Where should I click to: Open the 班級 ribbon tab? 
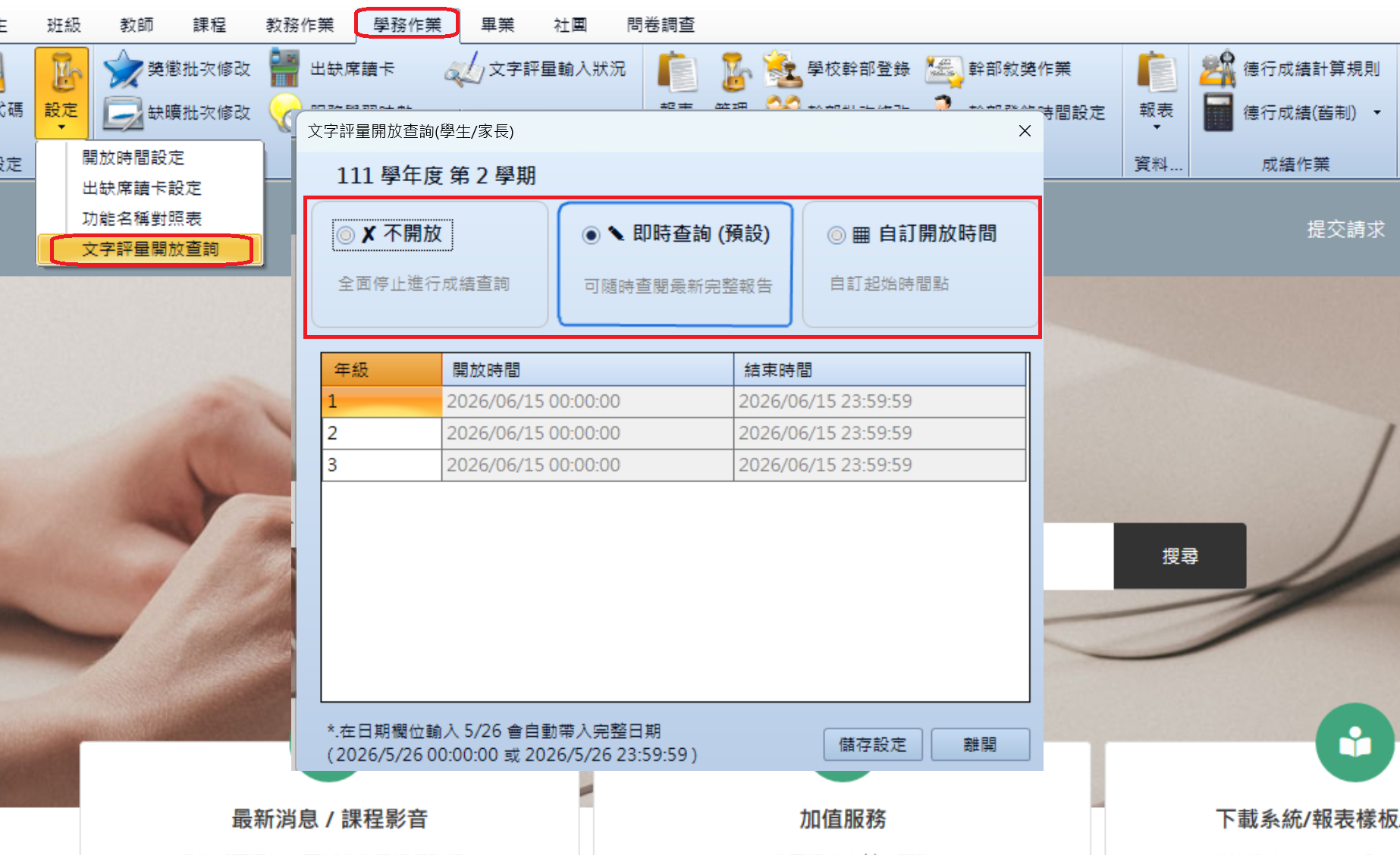coord(64,25)
